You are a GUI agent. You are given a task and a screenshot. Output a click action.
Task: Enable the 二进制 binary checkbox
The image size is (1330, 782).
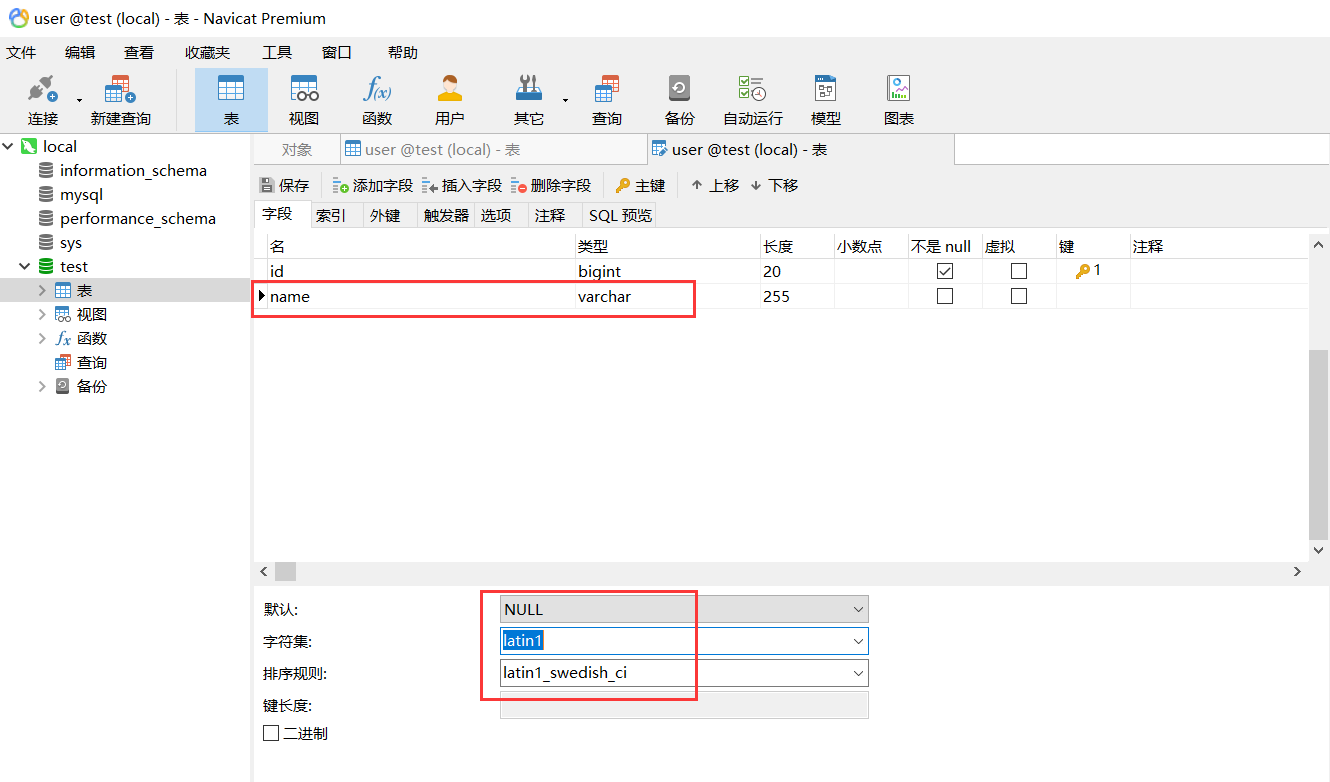click(271, 733)
